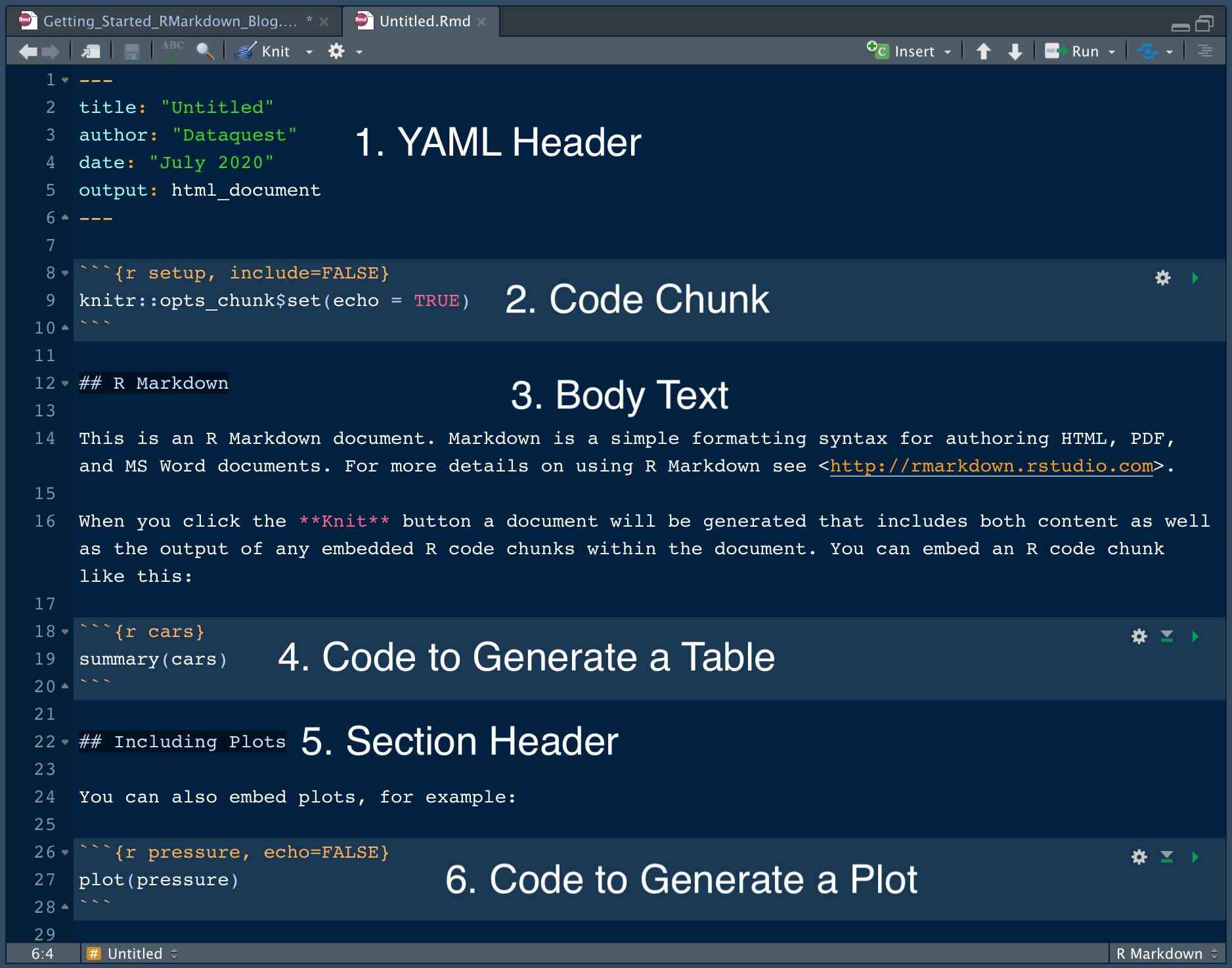Open the Run dropdown menu
Image resolution: width=1232 pixels, height=968 pixels.
1111,51
